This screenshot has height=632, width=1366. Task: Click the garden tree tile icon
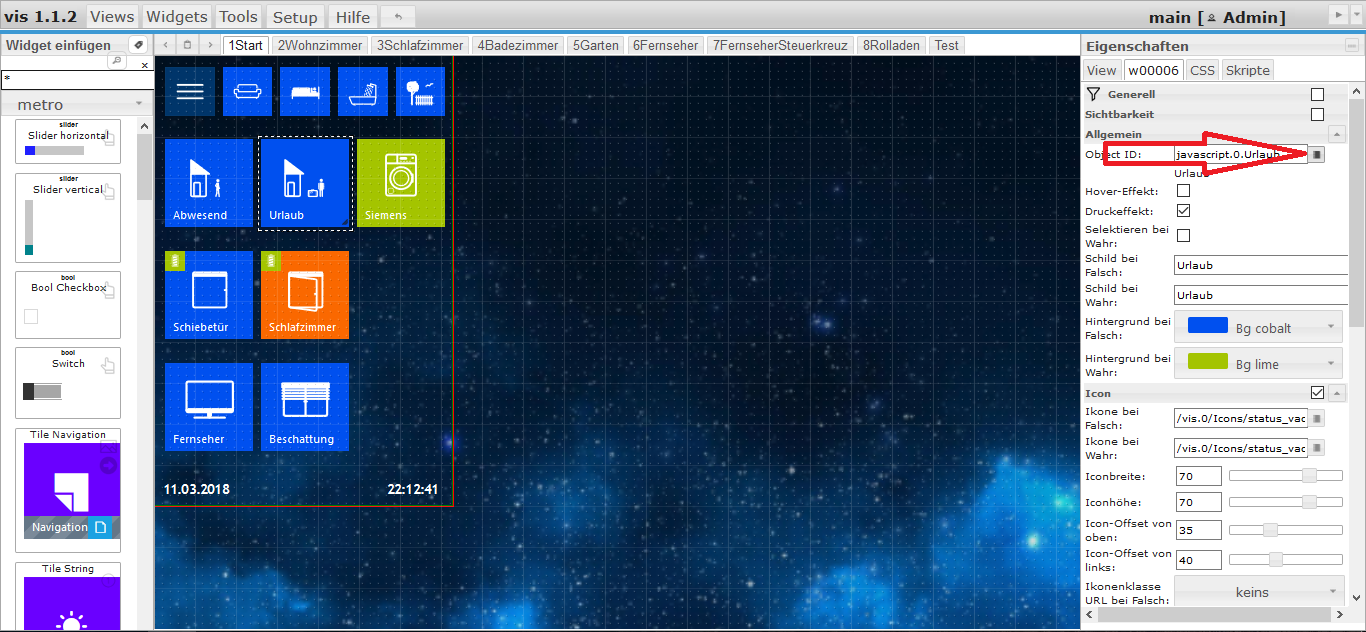420,92
